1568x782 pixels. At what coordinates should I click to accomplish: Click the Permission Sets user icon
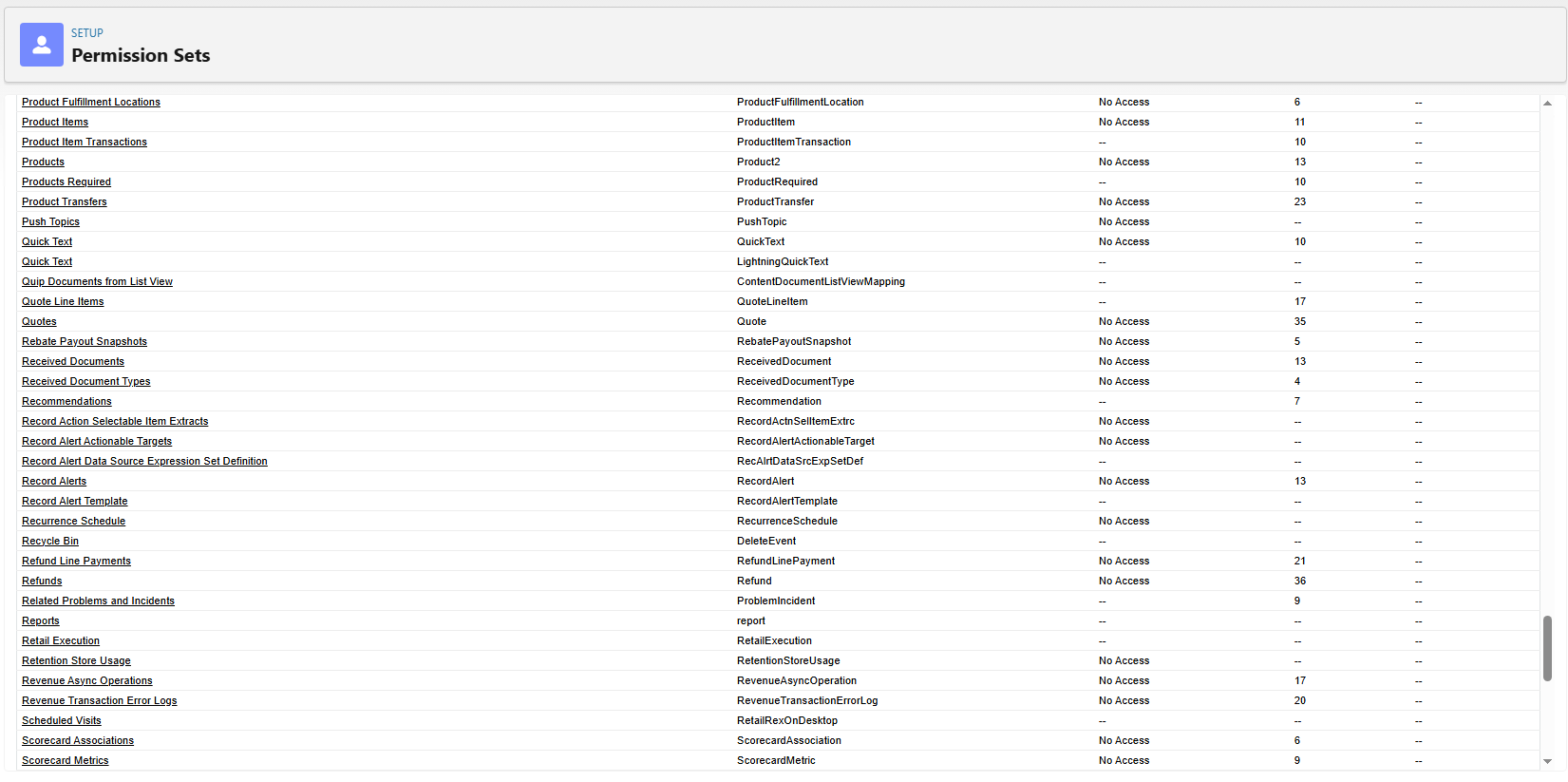42,45
